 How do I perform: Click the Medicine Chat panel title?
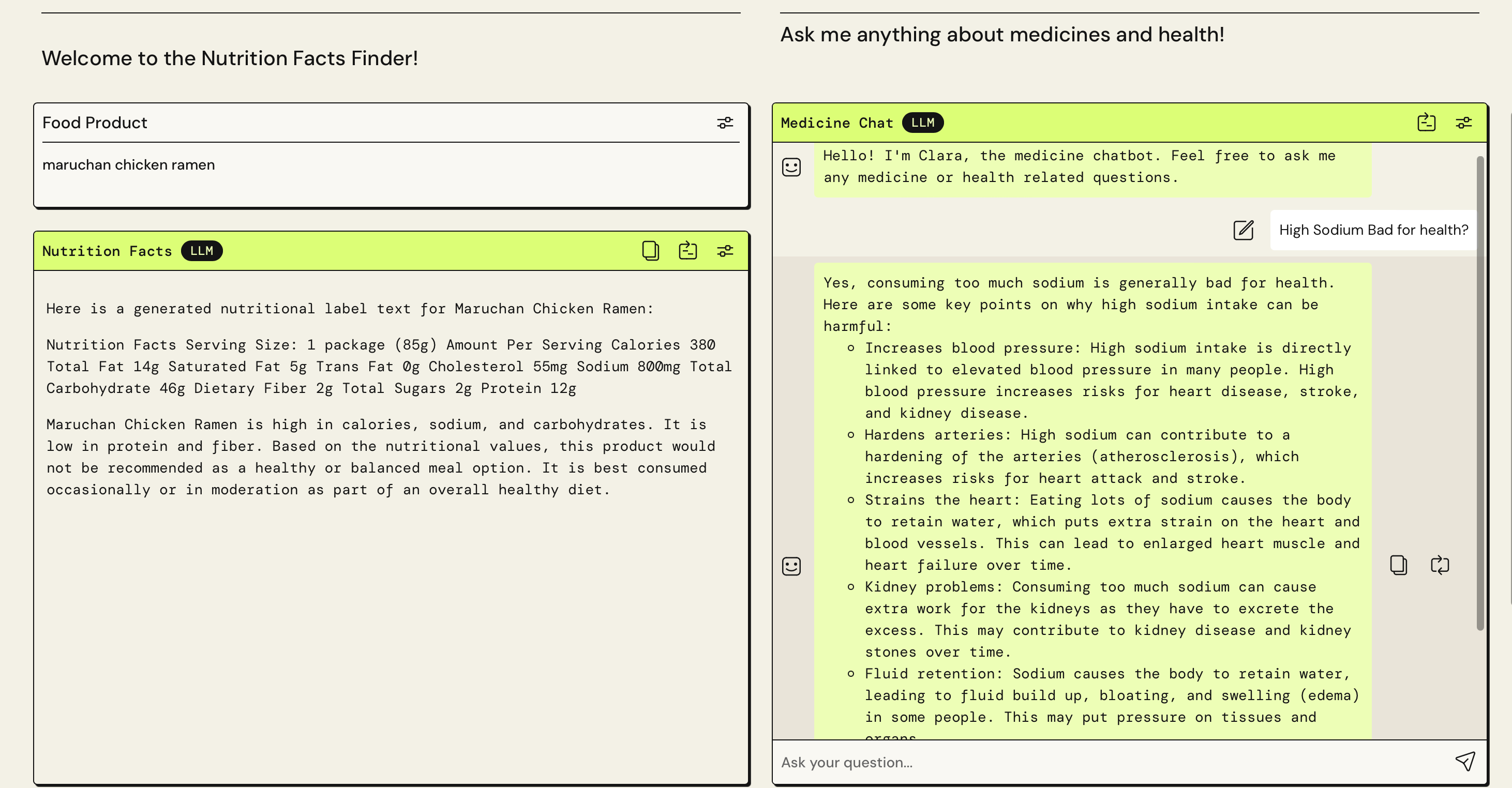(x=836, y=123)
